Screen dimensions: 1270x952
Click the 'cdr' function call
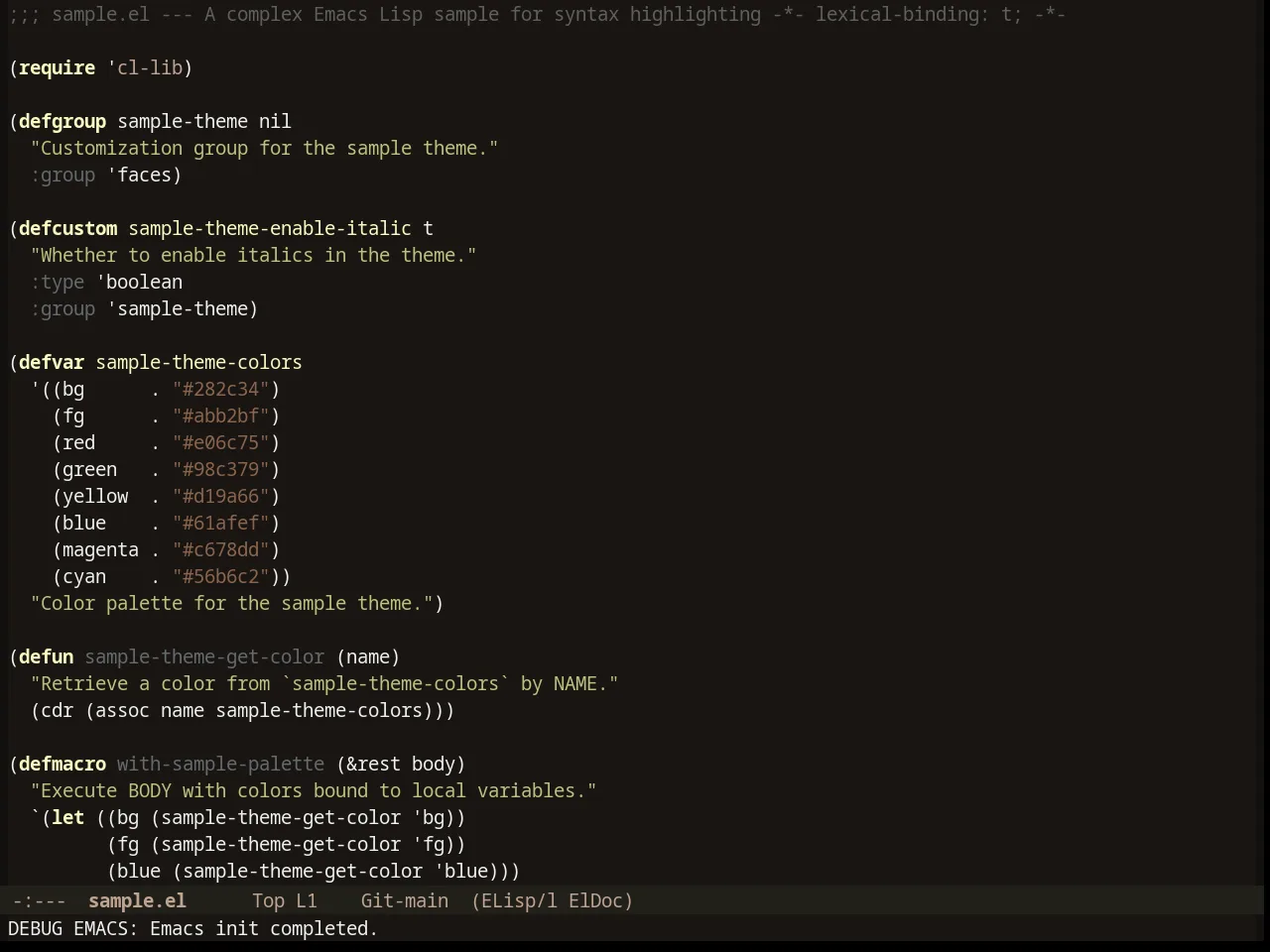(x=58, y=711)
